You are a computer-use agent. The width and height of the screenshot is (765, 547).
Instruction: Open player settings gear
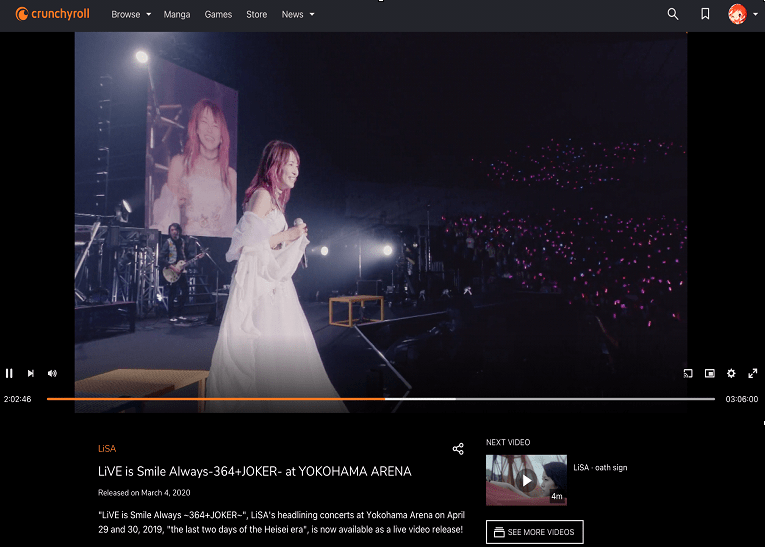tap(731, 373)
